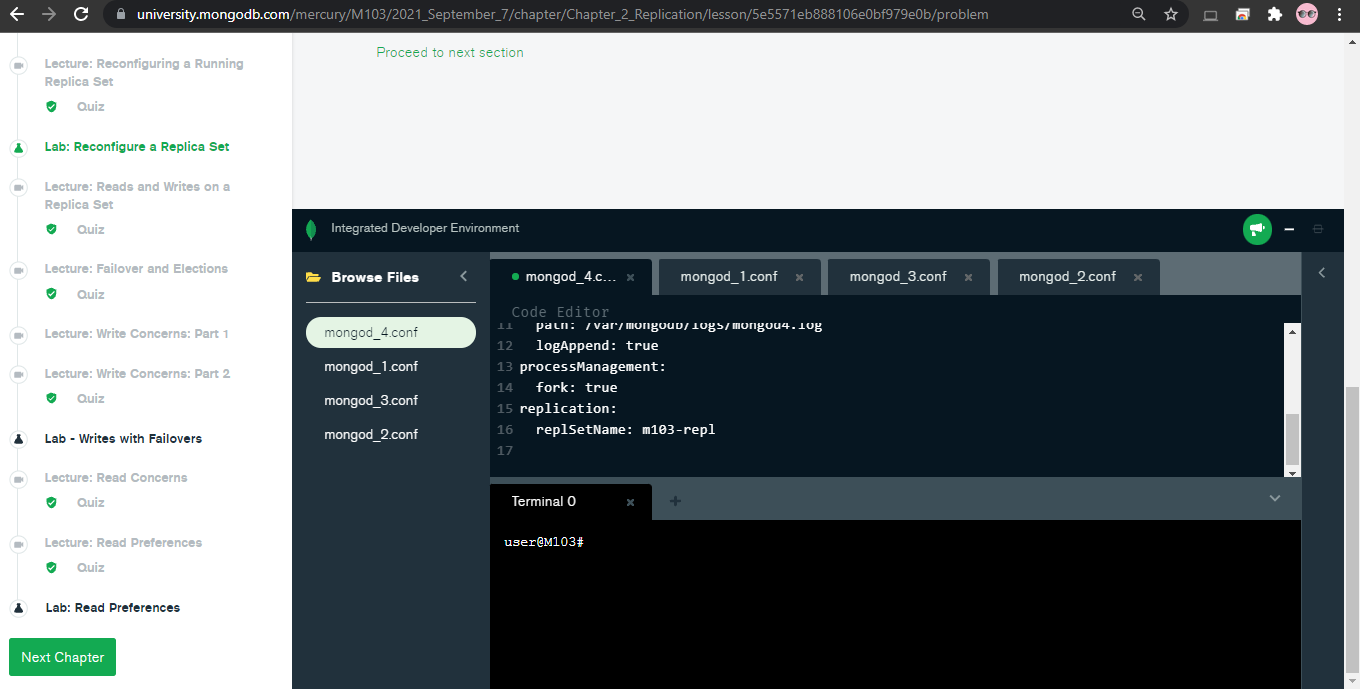1360x689 pixels.
Task: Collapse the Browse Files panel with its chevron
Action: tap(463, 277)
